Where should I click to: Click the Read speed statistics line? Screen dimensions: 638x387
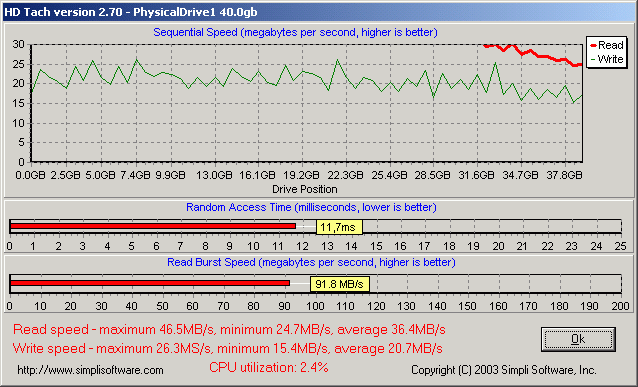(x=229, y=329)
